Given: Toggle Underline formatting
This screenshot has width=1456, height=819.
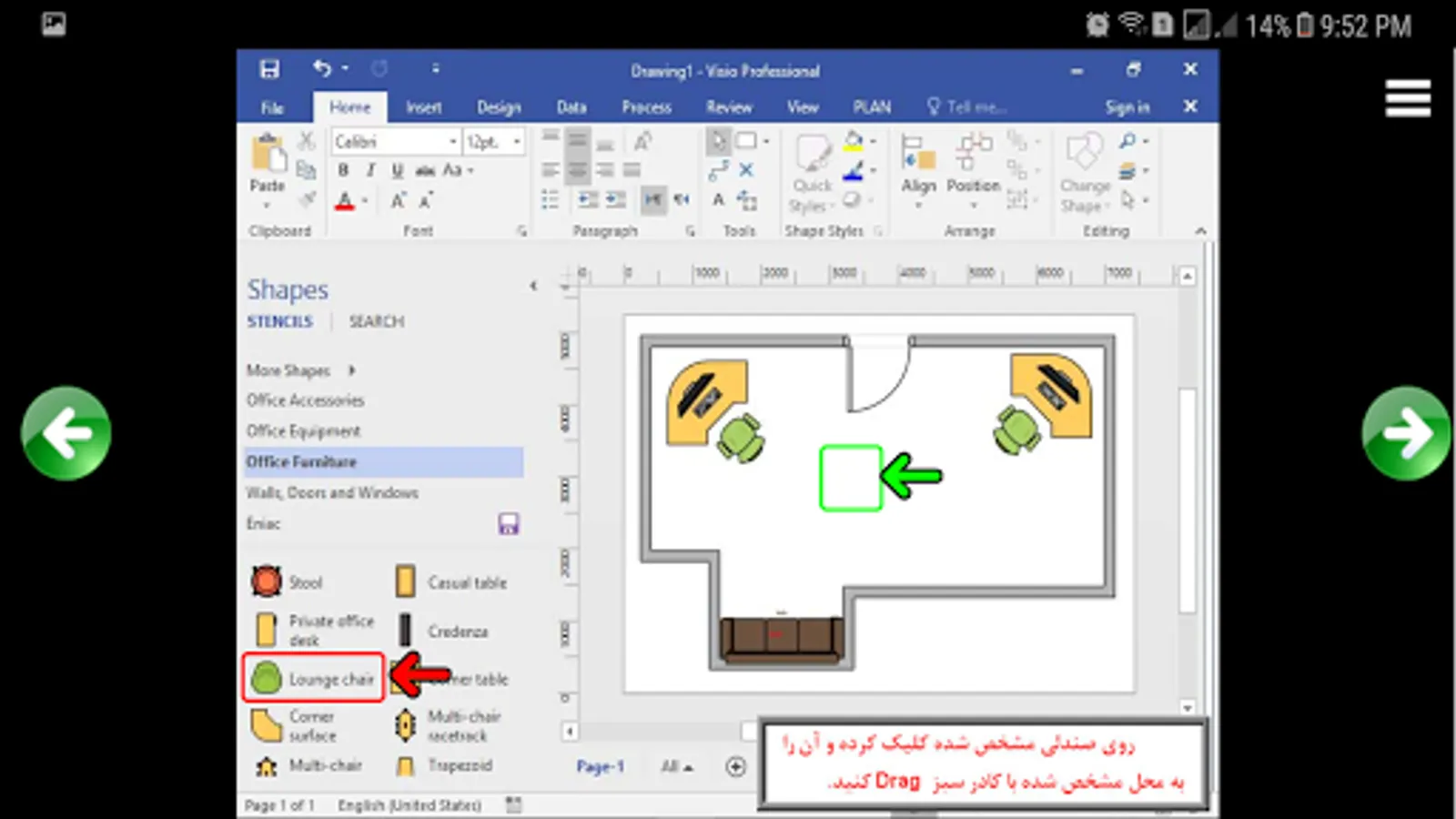Looking at the screenshot, I should pyautogui.click(x=398, y=170).
